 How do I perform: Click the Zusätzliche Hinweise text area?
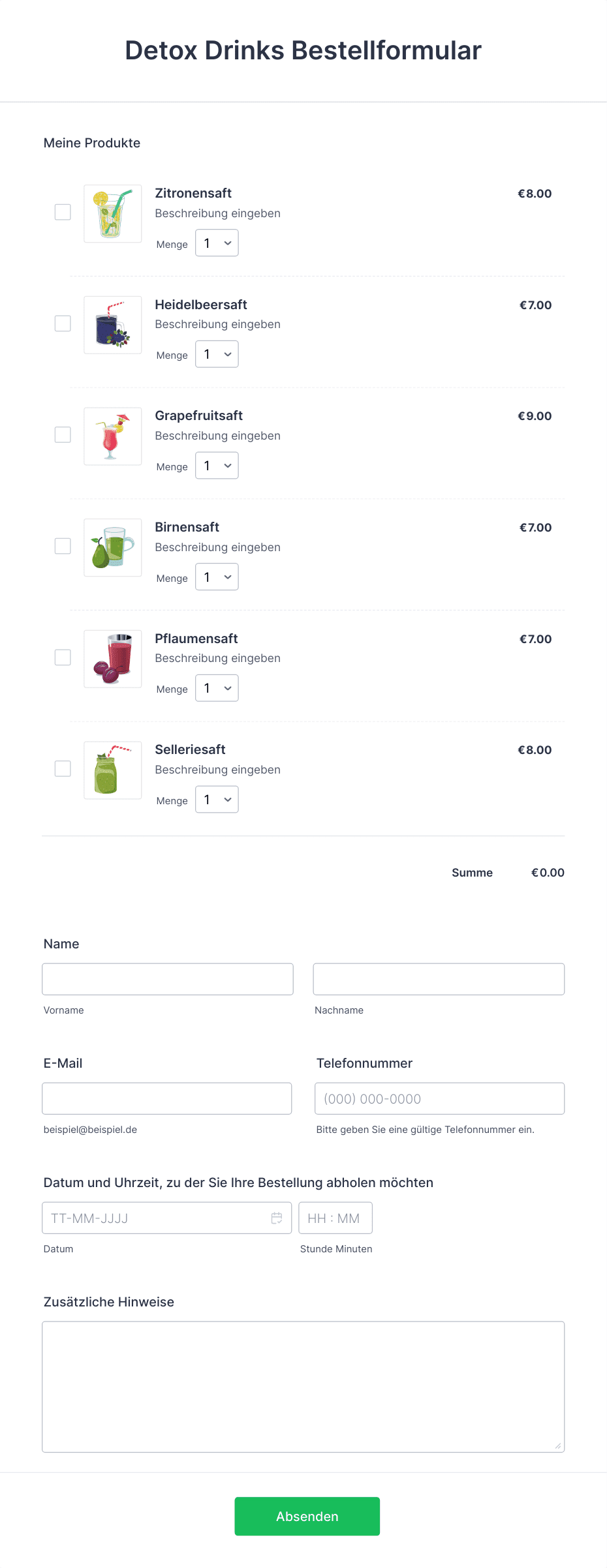point(303,1387)
